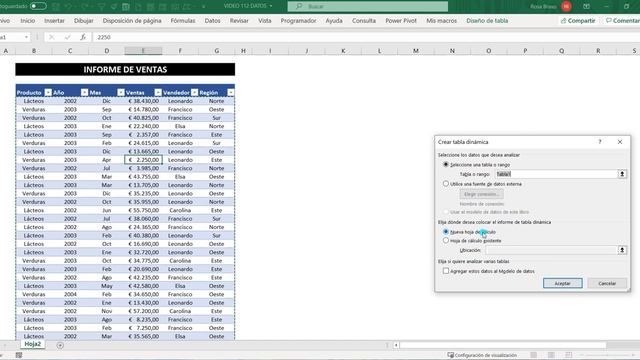Click the 'Tabla o rango' input field
The width and height of the screenshot is (640, 360).
556,174
